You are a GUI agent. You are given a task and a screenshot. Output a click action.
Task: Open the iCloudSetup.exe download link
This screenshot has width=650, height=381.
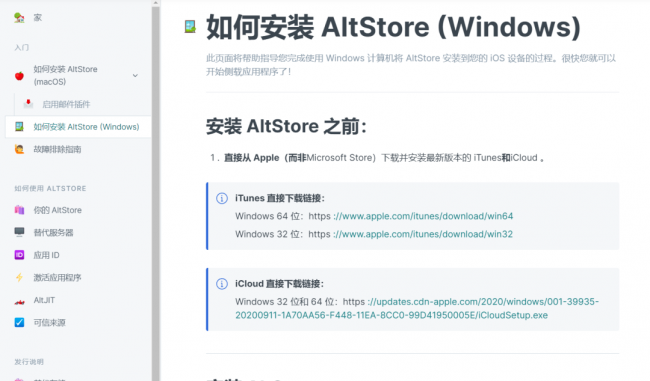point(417,308)
